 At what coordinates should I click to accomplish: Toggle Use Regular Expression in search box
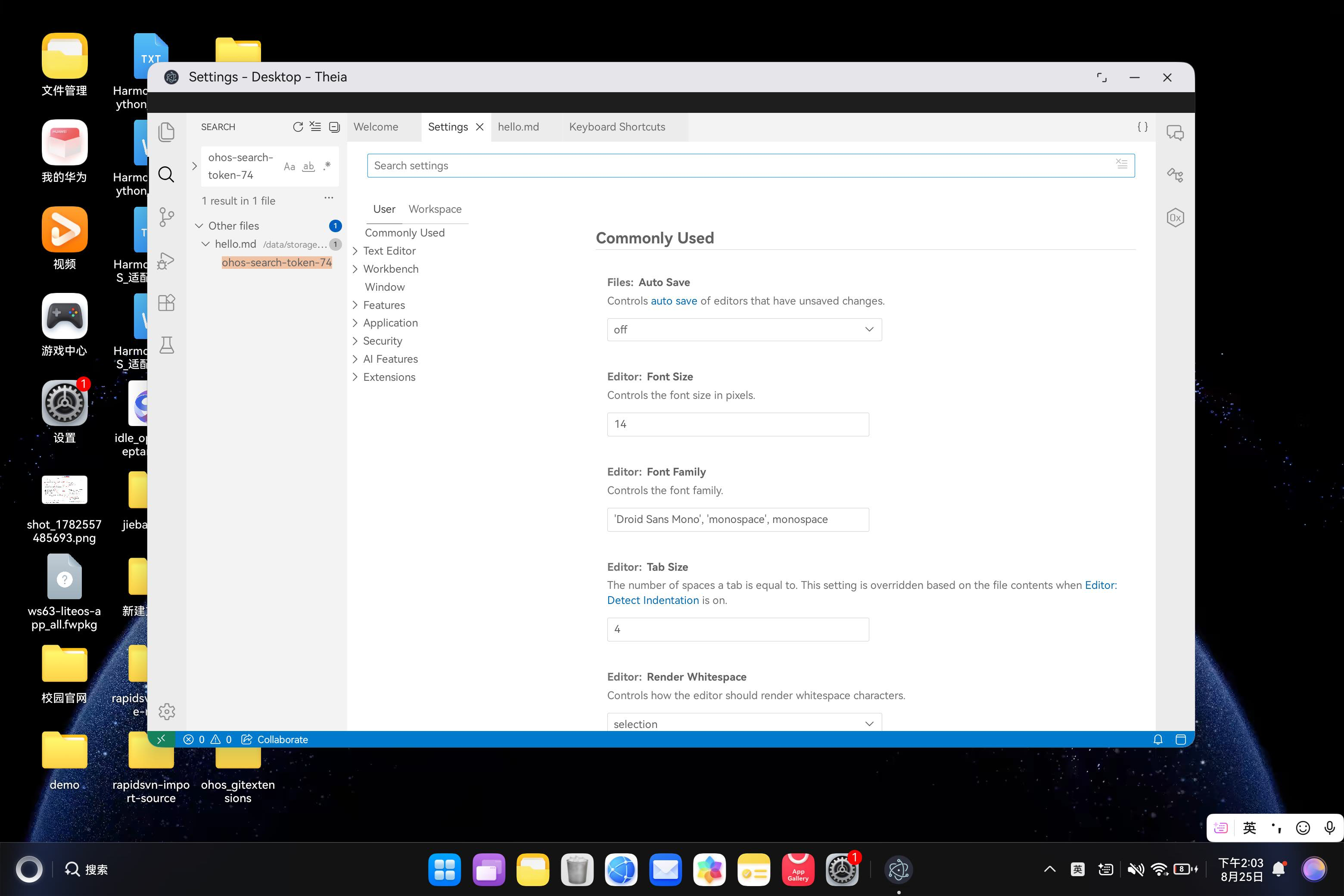[327, 166]
